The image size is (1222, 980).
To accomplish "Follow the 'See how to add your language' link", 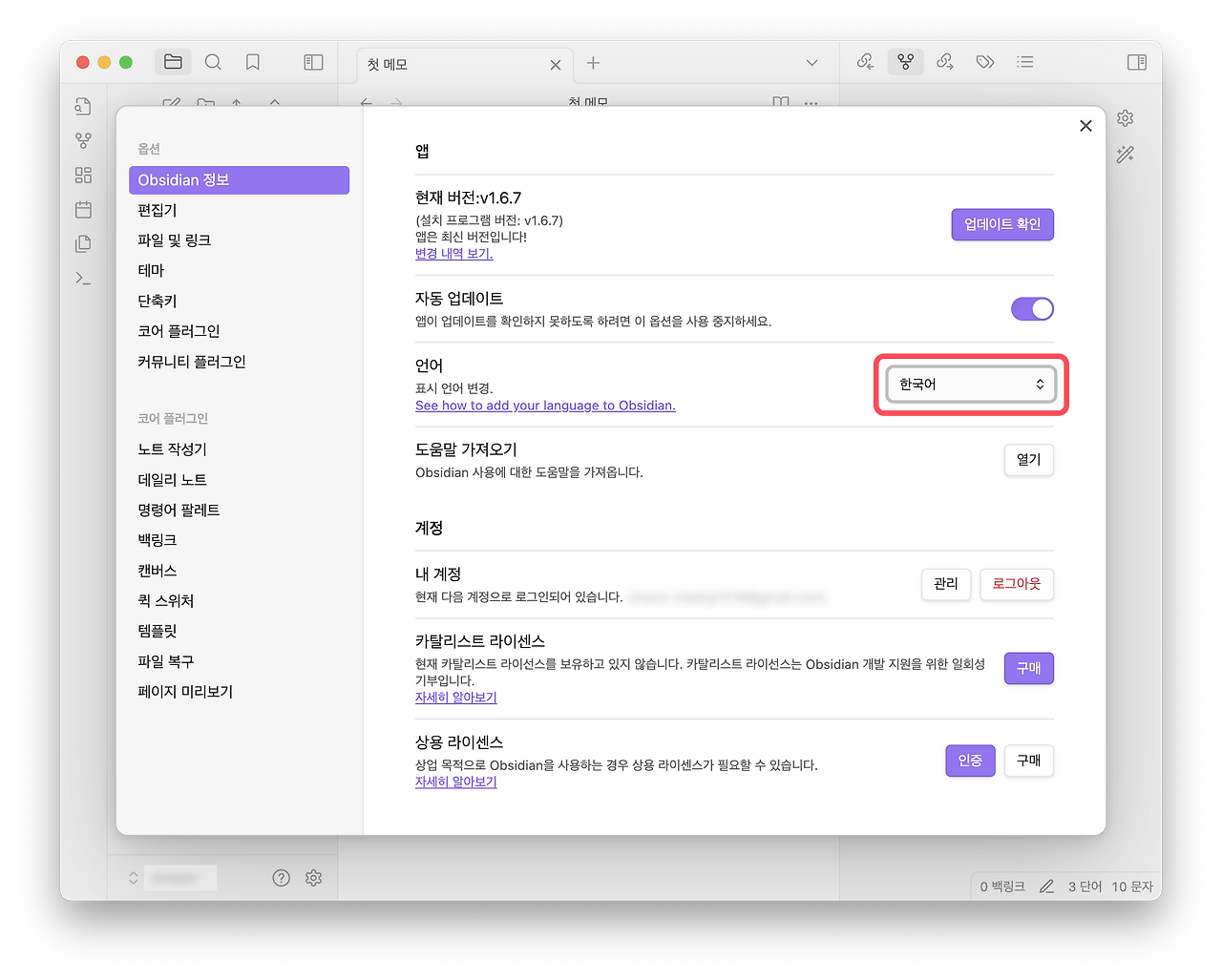I will 545,406.
